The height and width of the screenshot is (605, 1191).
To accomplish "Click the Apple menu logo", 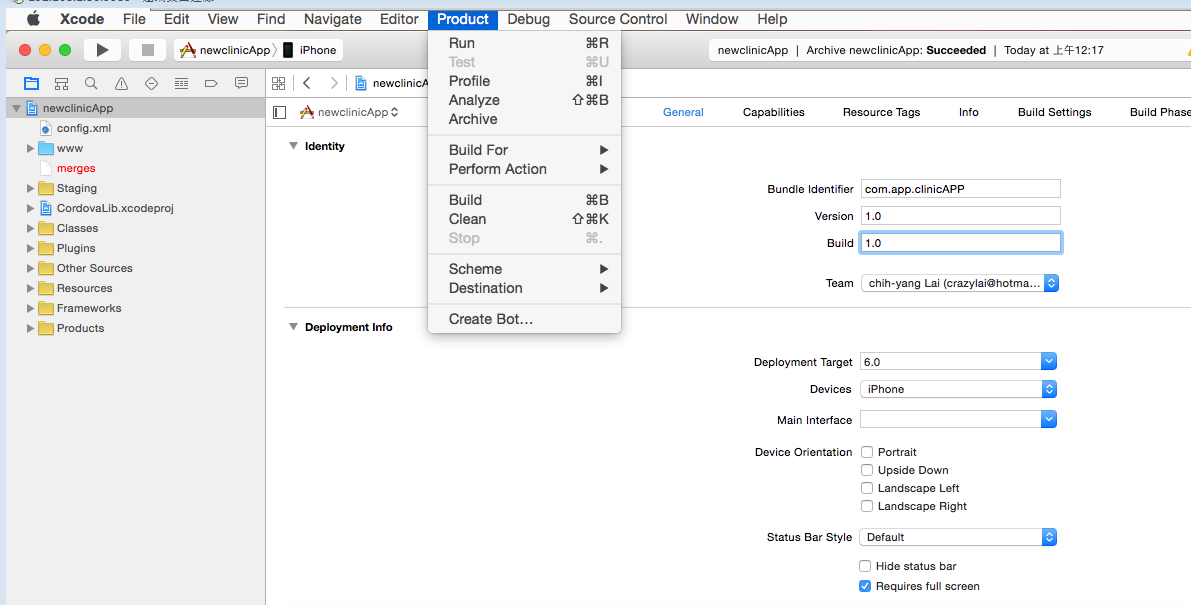I will pos(33,19).
